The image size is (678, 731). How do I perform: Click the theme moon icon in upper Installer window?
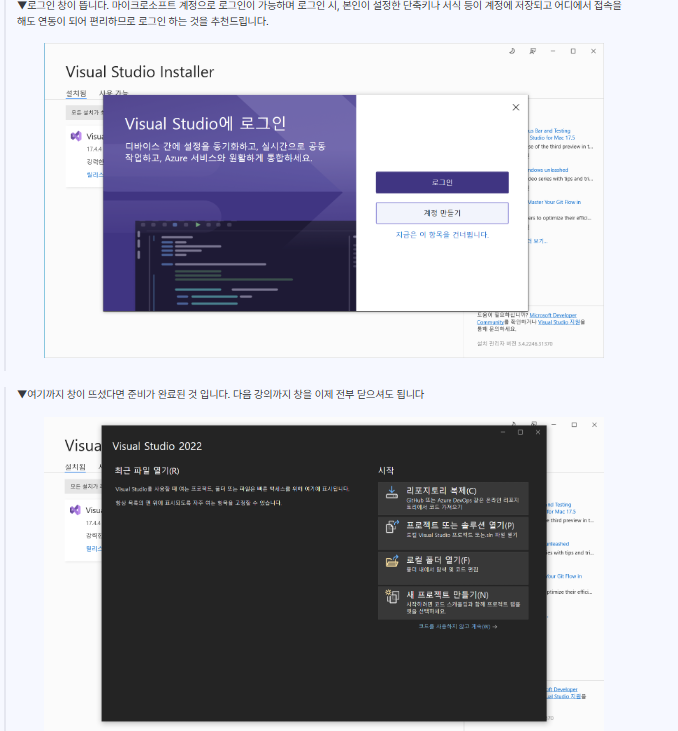(512, 51)
